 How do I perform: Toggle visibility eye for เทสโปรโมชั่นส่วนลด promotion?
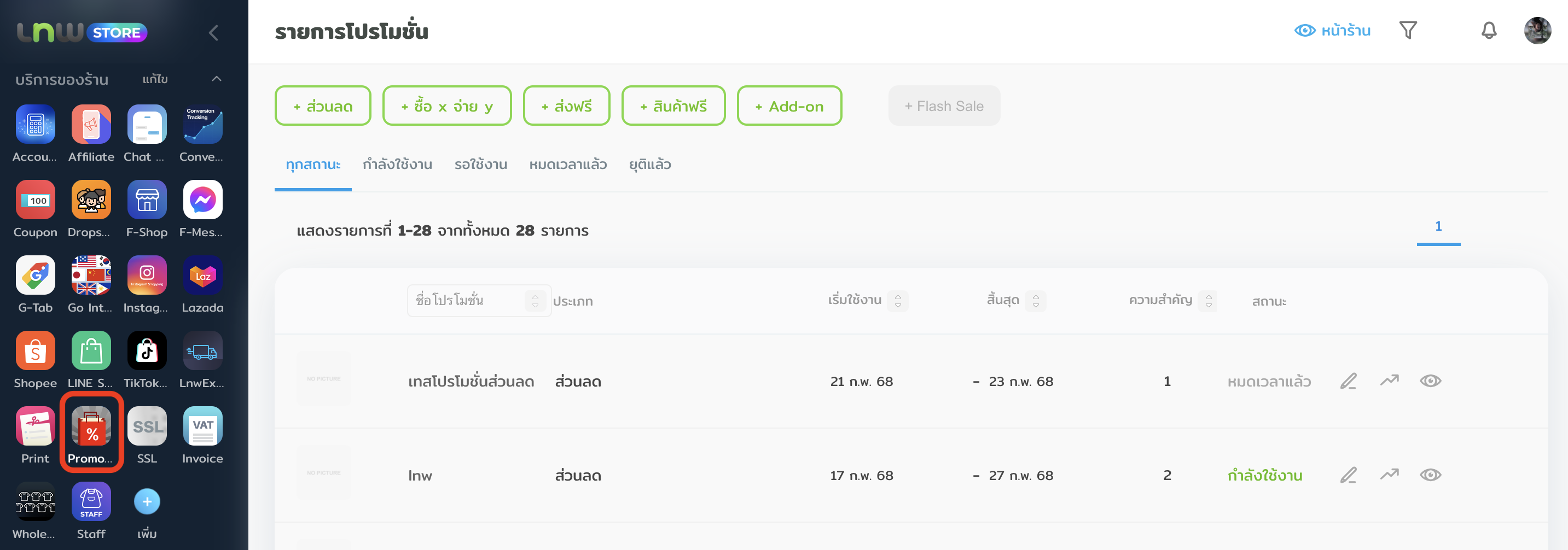(1430, 382)
